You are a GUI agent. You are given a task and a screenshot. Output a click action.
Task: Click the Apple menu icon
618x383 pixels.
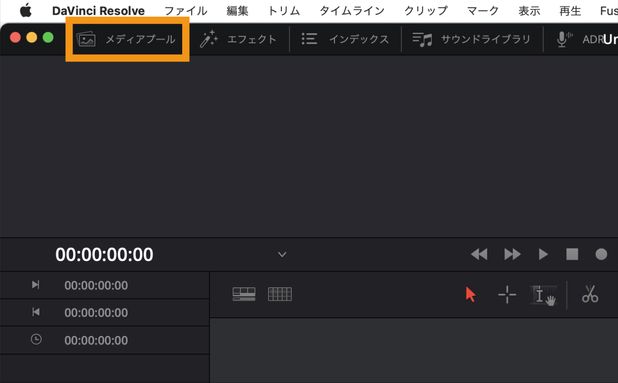(26, 11)
